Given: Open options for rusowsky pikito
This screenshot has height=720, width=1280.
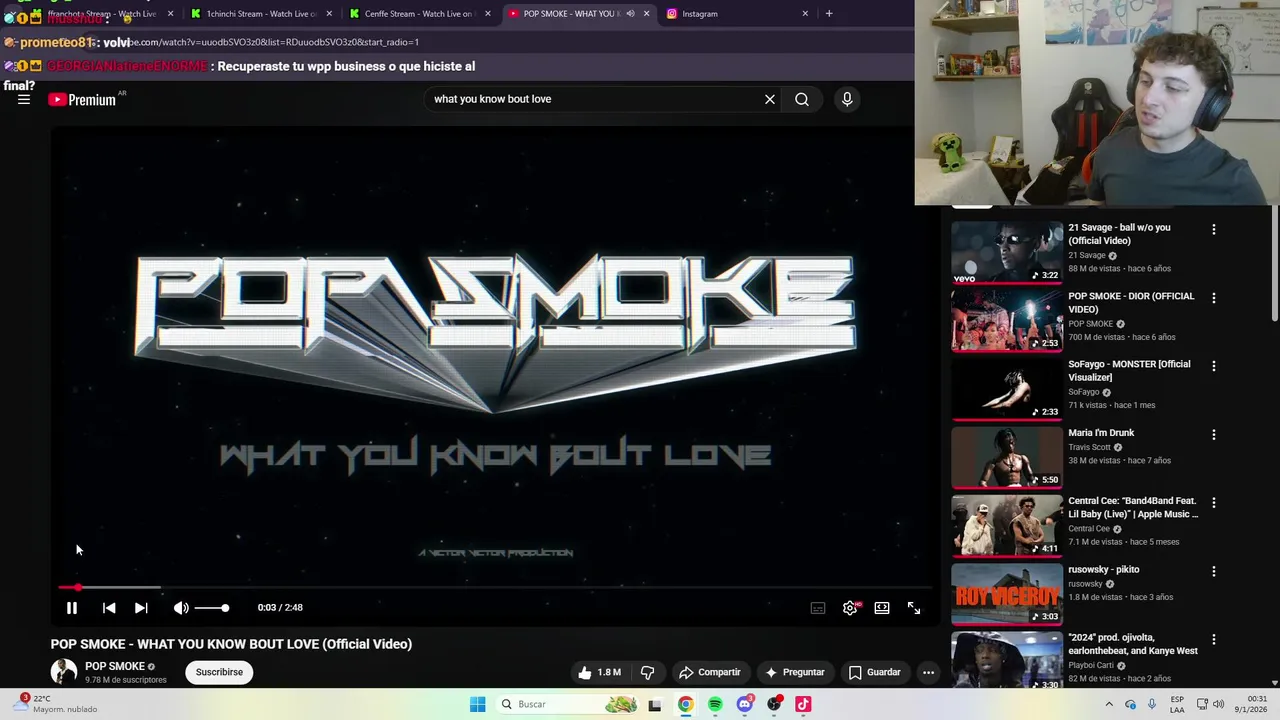Looking at the screenshot, I should 1214,571.
